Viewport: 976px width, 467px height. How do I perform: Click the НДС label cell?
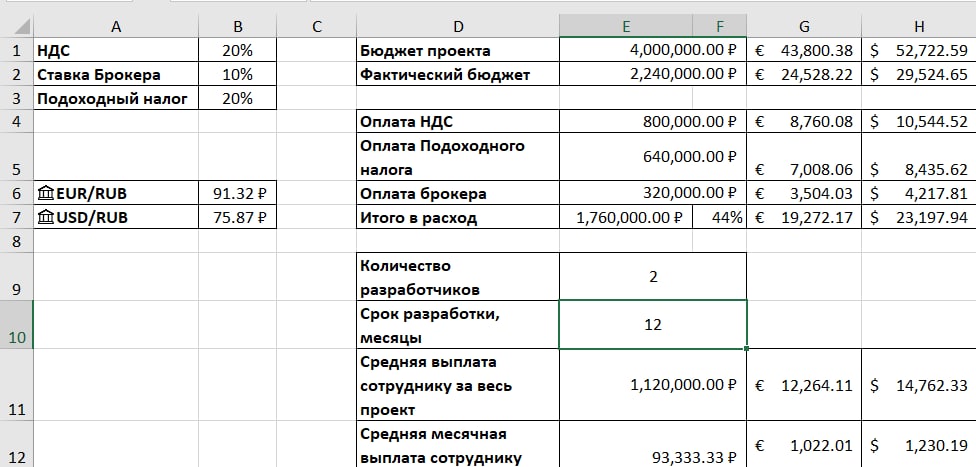click(116, 50)
